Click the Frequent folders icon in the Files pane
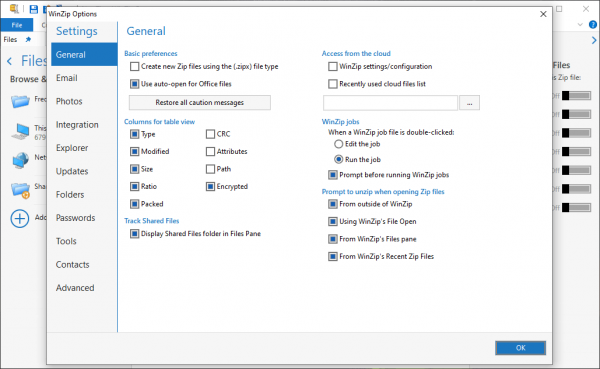The height and width of the screenshot is (369, 600). click(20, 101)
